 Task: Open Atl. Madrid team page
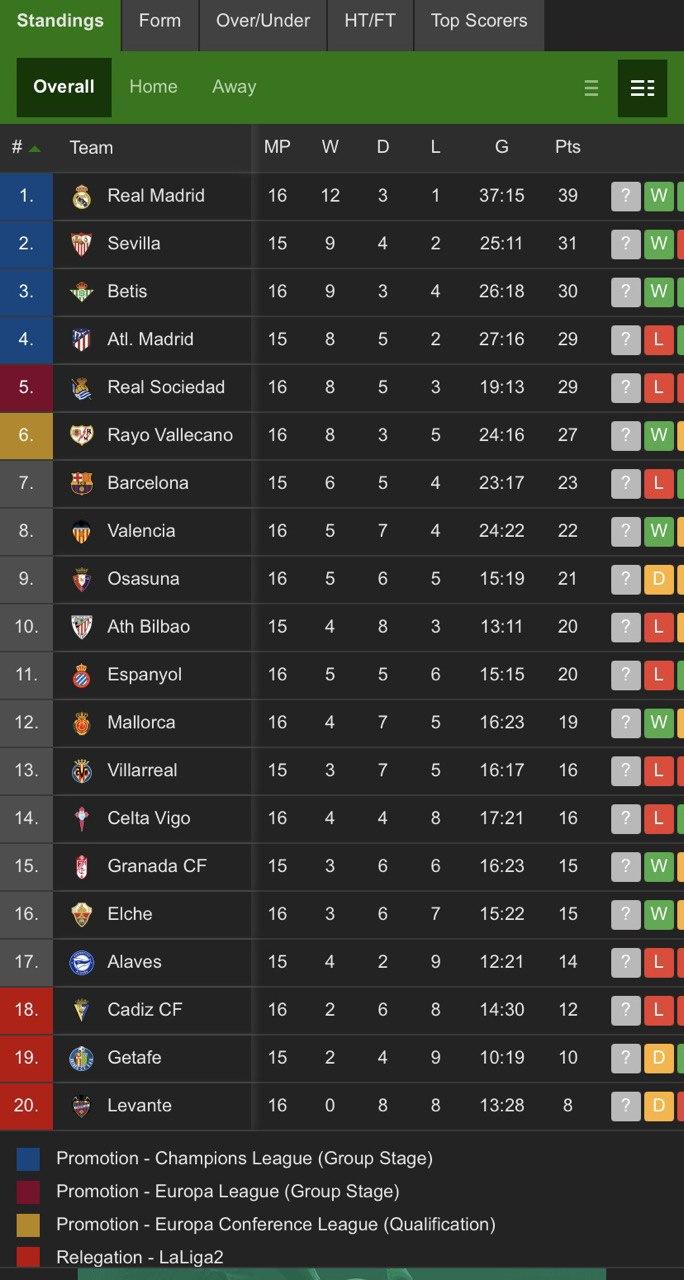click(x=150, y=339)
